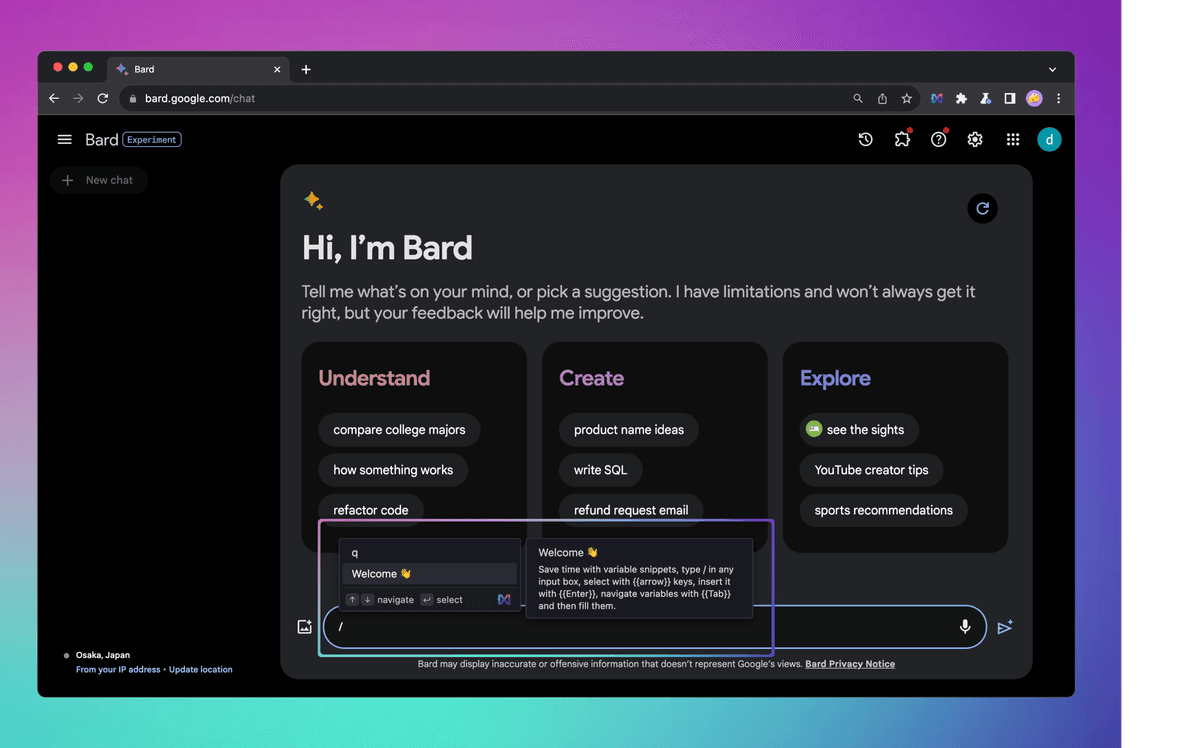Open the Google apps grid
1200x748 pixels.
pyautogui.click(x=1013, y=140)
